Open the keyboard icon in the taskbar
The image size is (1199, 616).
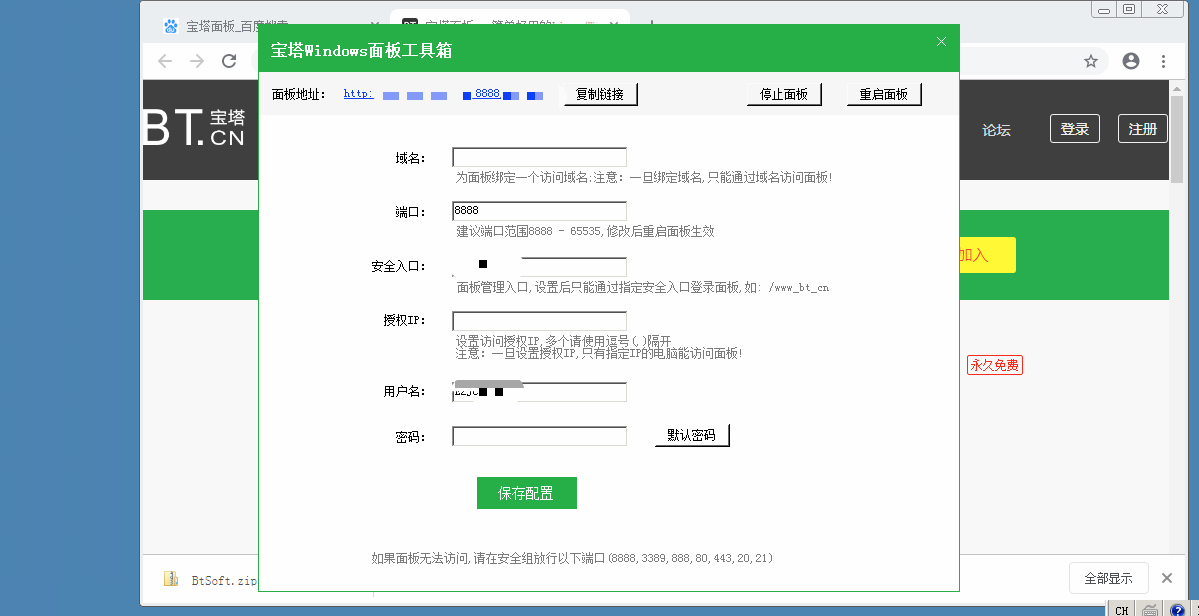[1149, 610]
